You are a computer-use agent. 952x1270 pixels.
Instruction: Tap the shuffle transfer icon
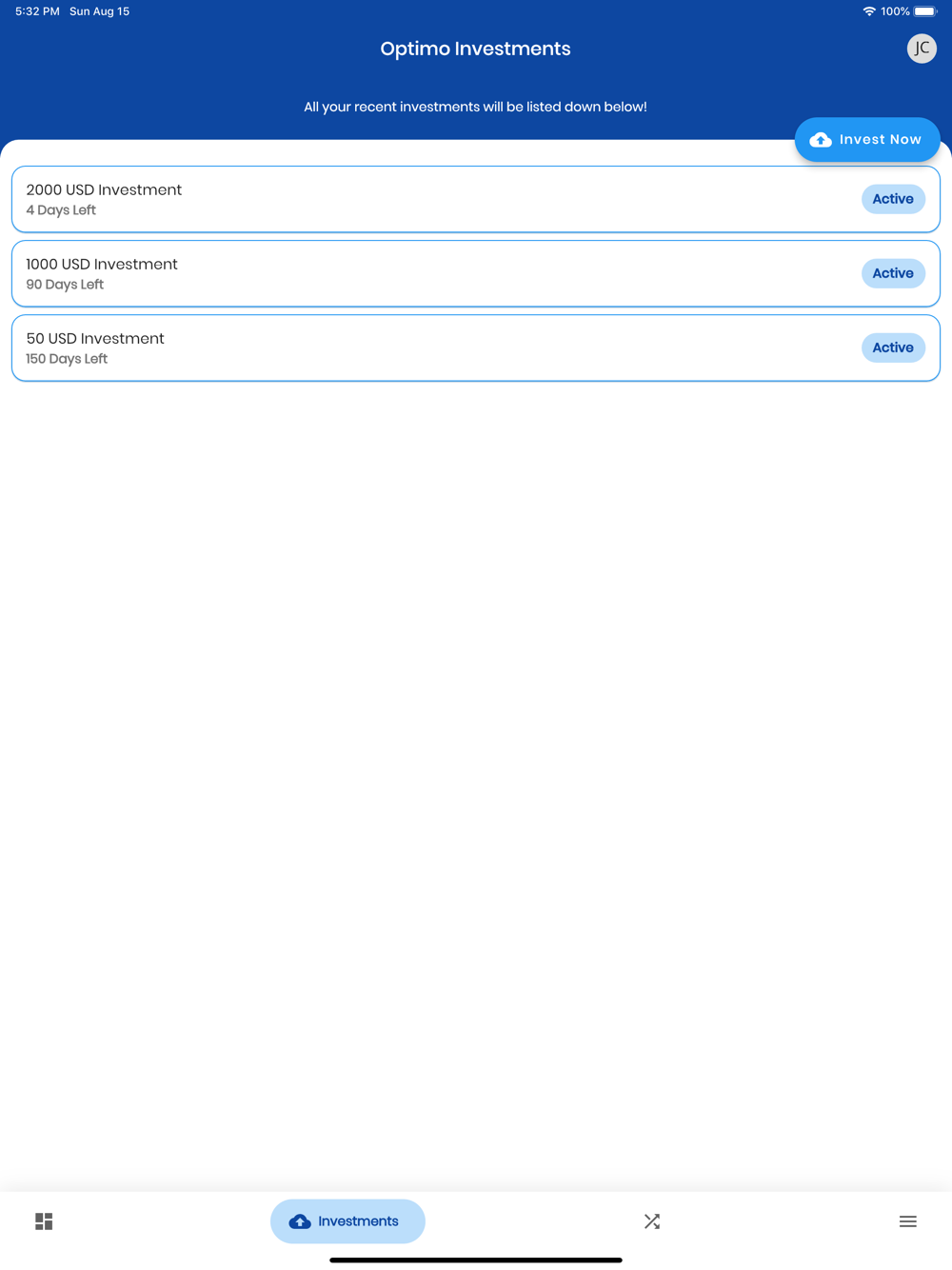click(652, 1221)
